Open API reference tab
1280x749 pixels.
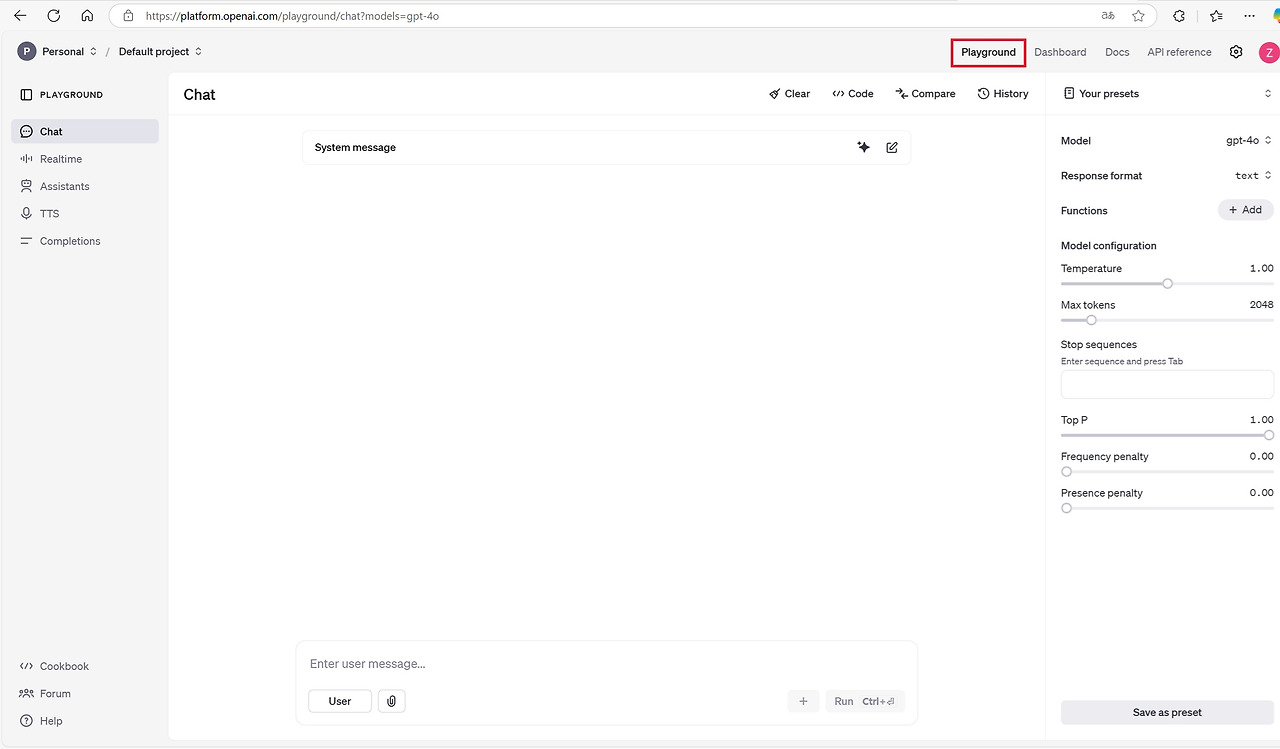(1179, 52)
